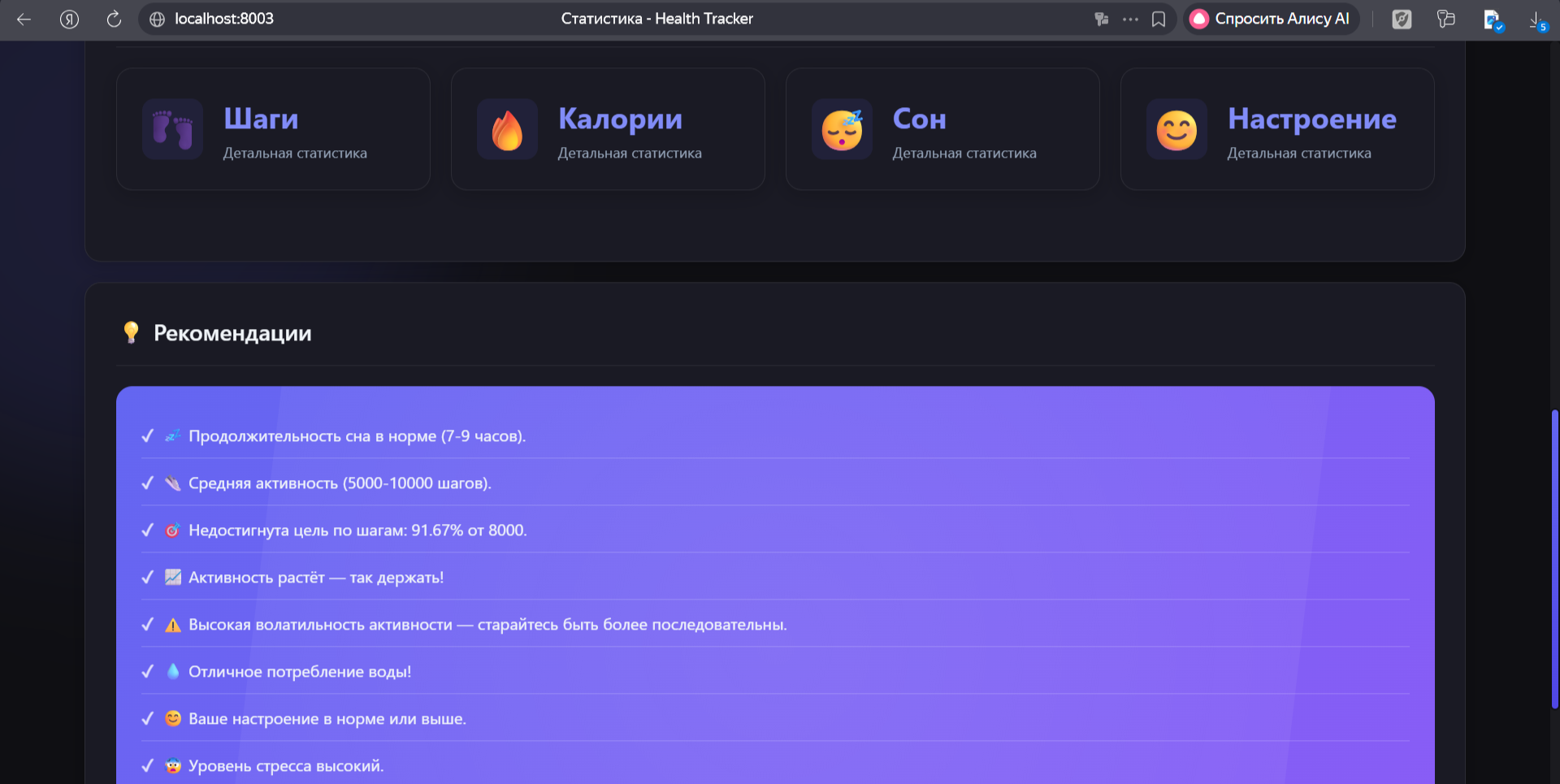
Task: Click the document protect extension icon
Action: [1493, 20]
